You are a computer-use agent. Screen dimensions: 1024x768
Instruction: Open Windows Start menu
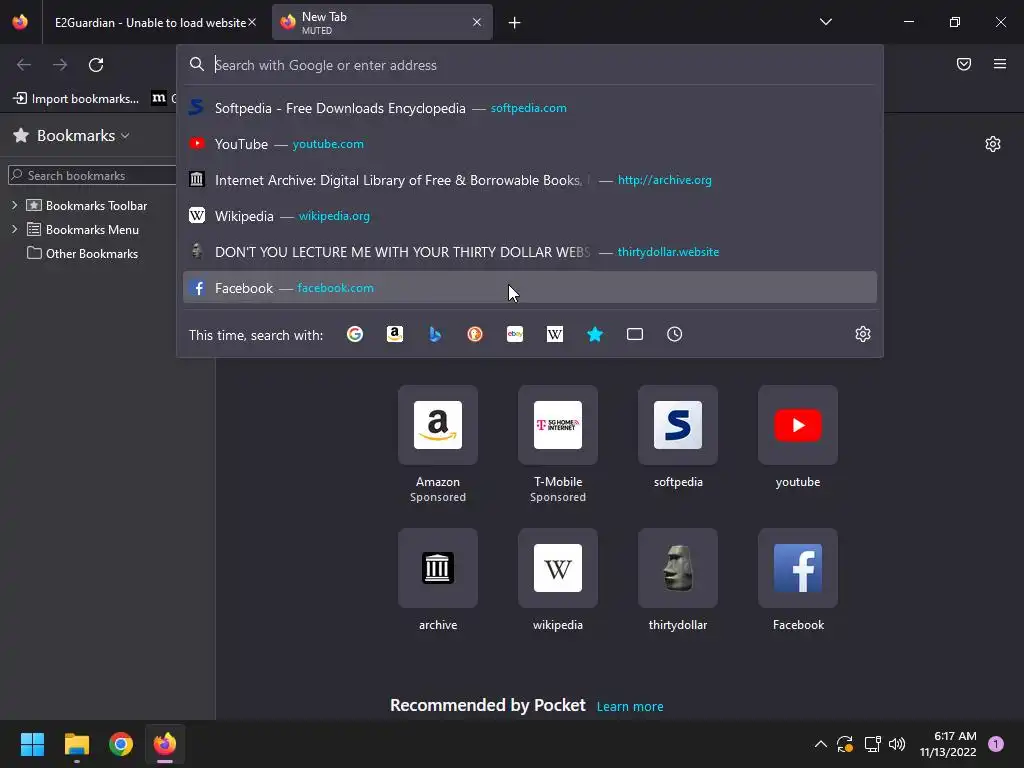32,744
